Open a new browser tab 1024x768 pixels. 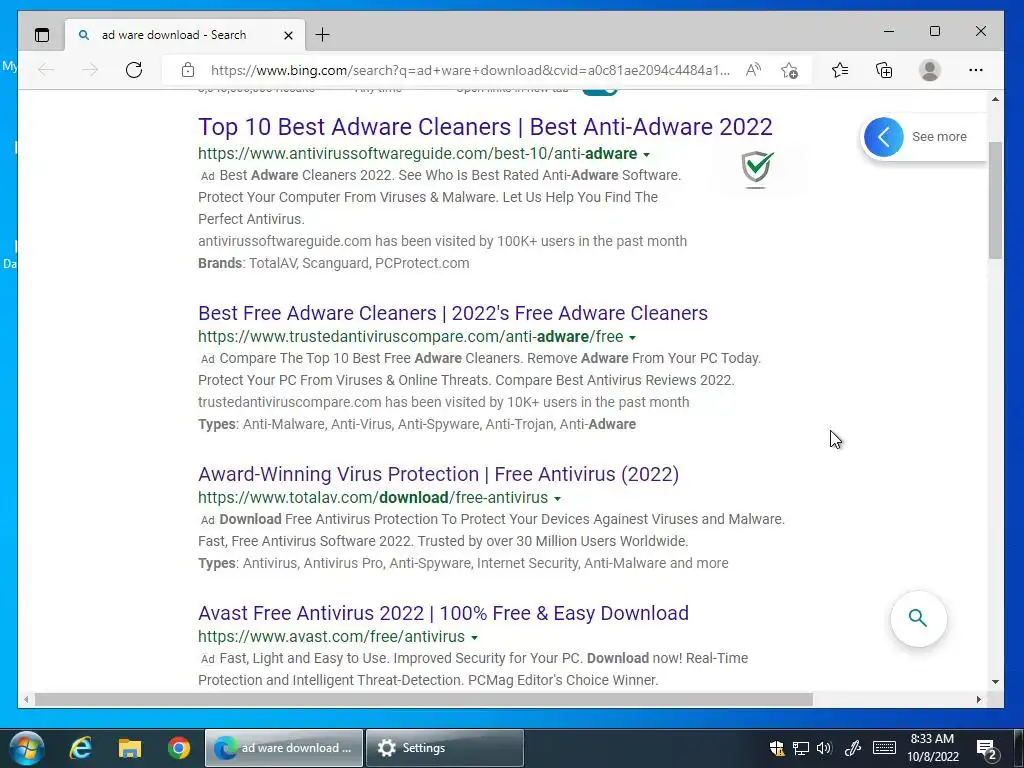(x=323, y=35)
